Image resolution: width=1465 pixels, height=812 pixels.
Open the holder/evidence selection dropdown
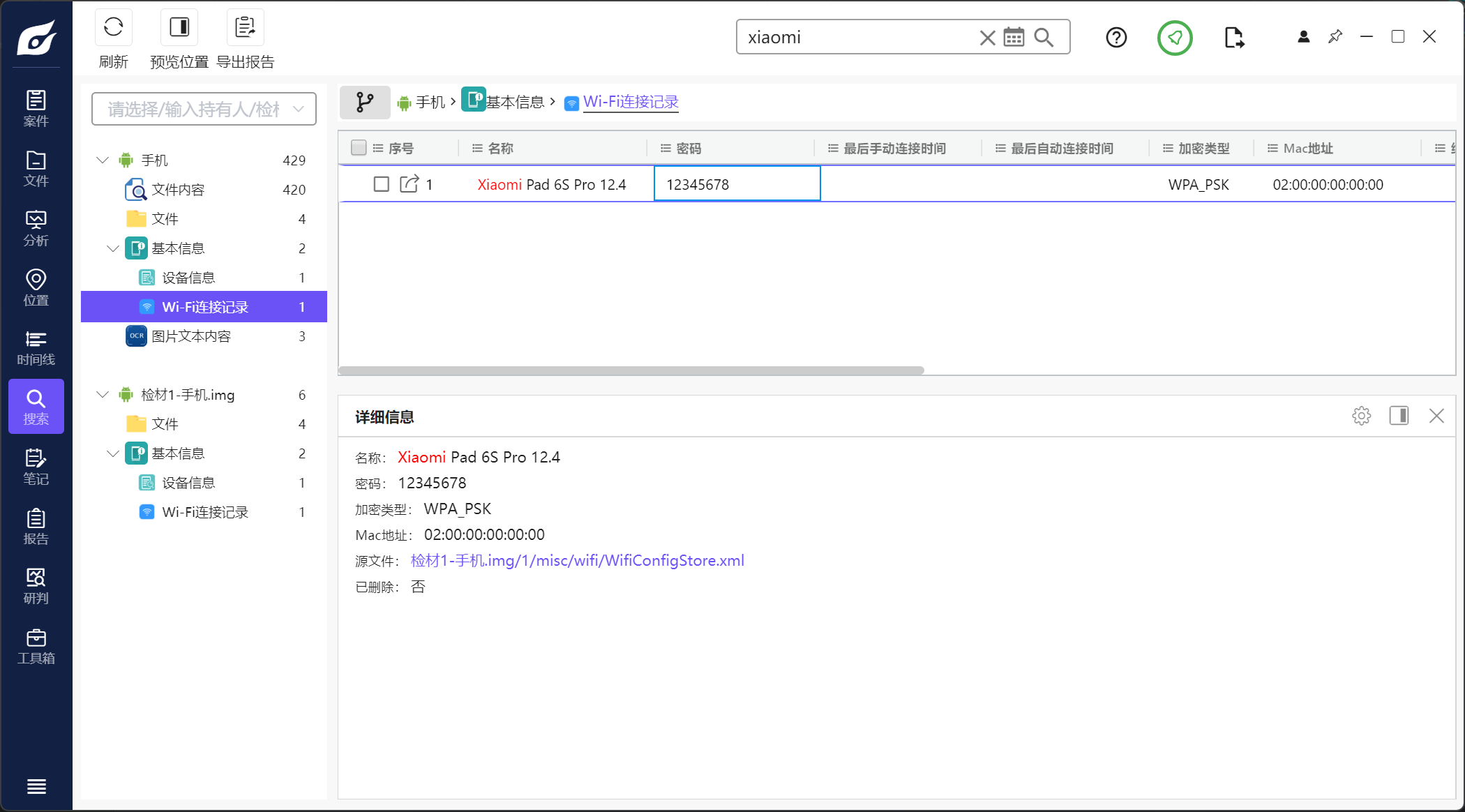click(x=204, y=109)
